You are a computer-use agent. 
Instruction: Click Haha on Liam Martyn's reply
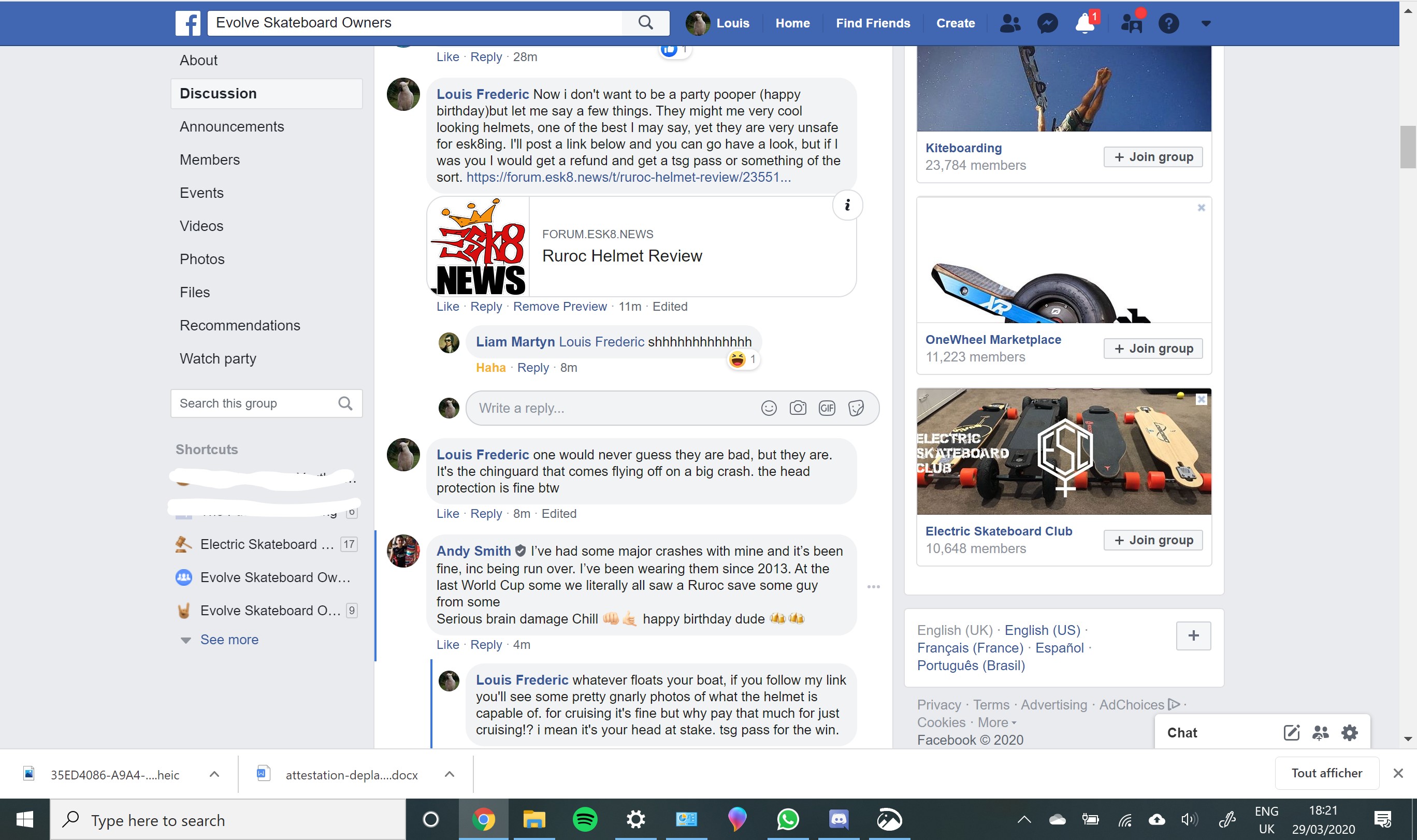[490, 368]
